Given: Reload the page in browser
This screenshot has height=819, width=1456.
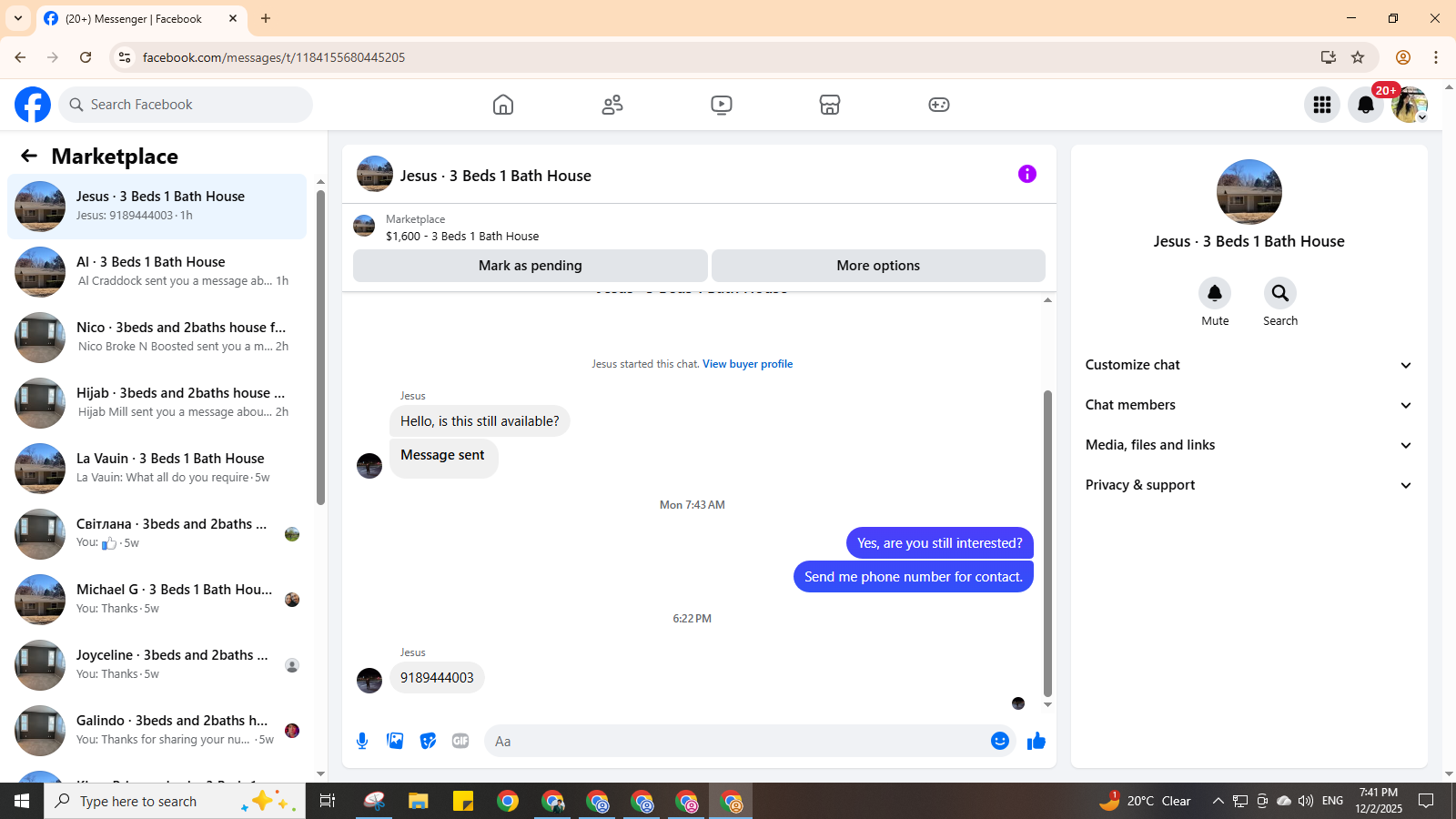Looking at the screenshot, I should pos(86,57).
